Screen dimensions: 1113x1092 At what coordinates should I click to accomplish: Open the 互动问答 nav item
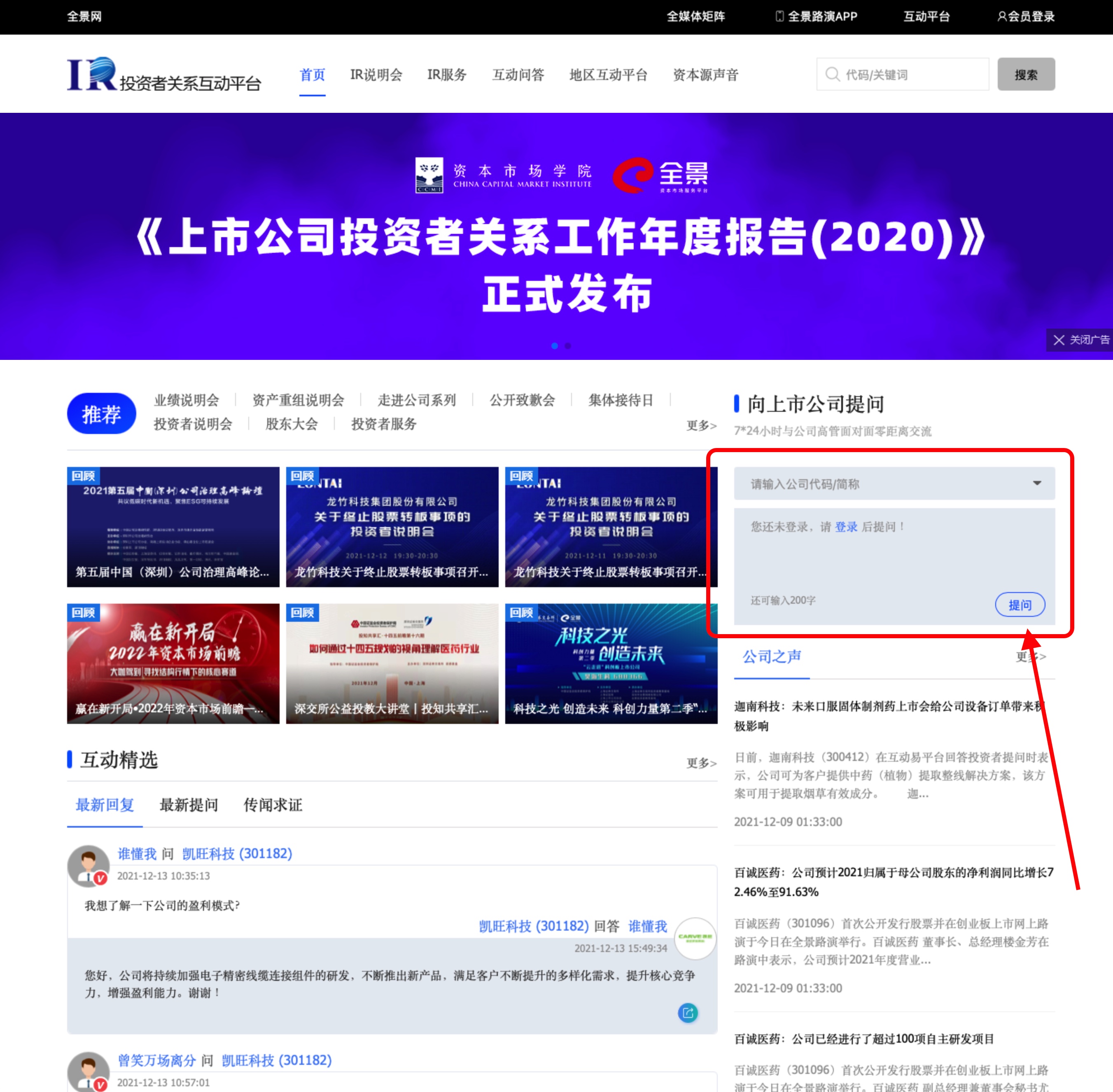(x=518, y=75)
